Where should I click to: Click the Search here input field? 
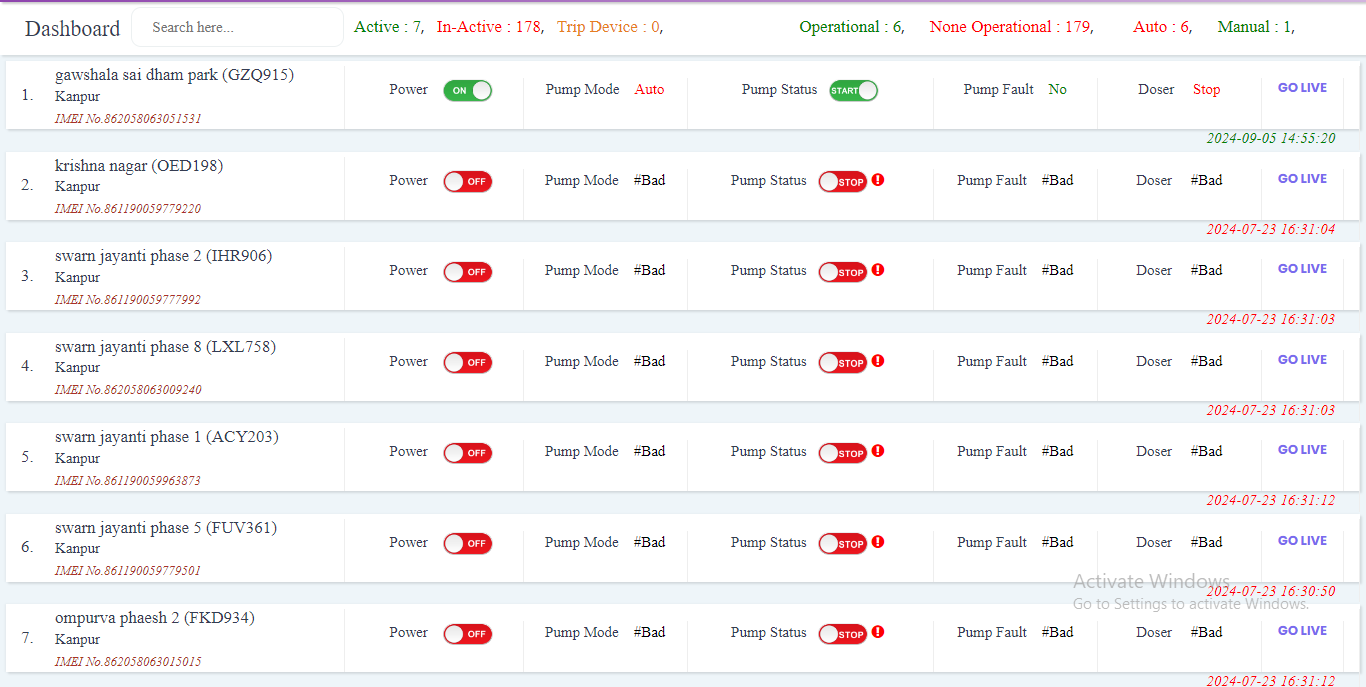(238, 28)
